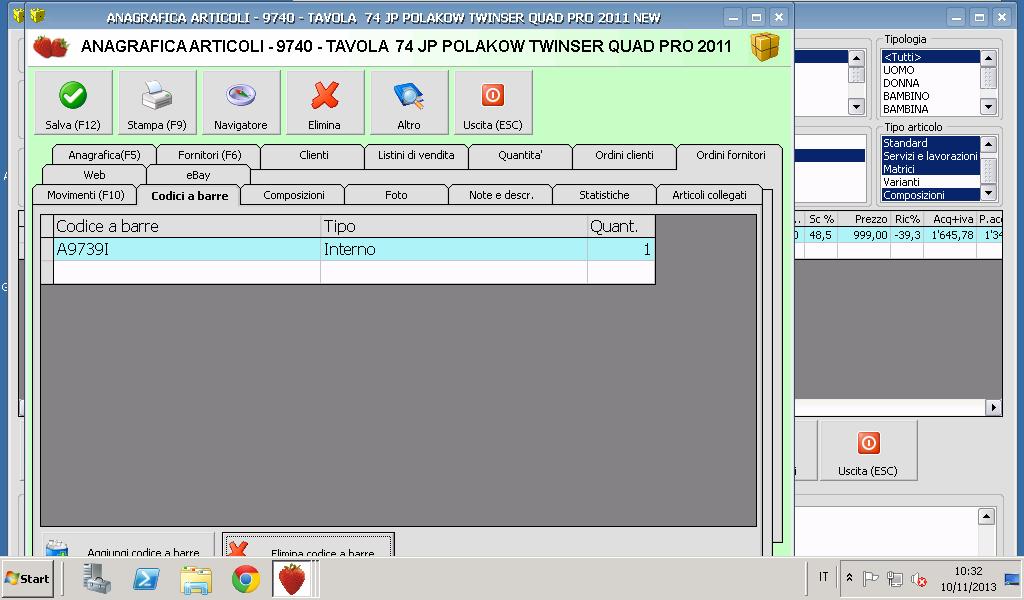Screen dimensions: 1024x600
Task: Launch Google Chrome from the taskbar
Action: click(x=246, y=579)
